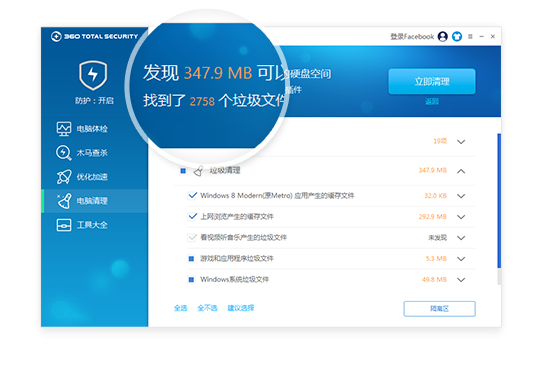Click the 32.0 KB size value
Screen dimensions: 540x365
435,196
